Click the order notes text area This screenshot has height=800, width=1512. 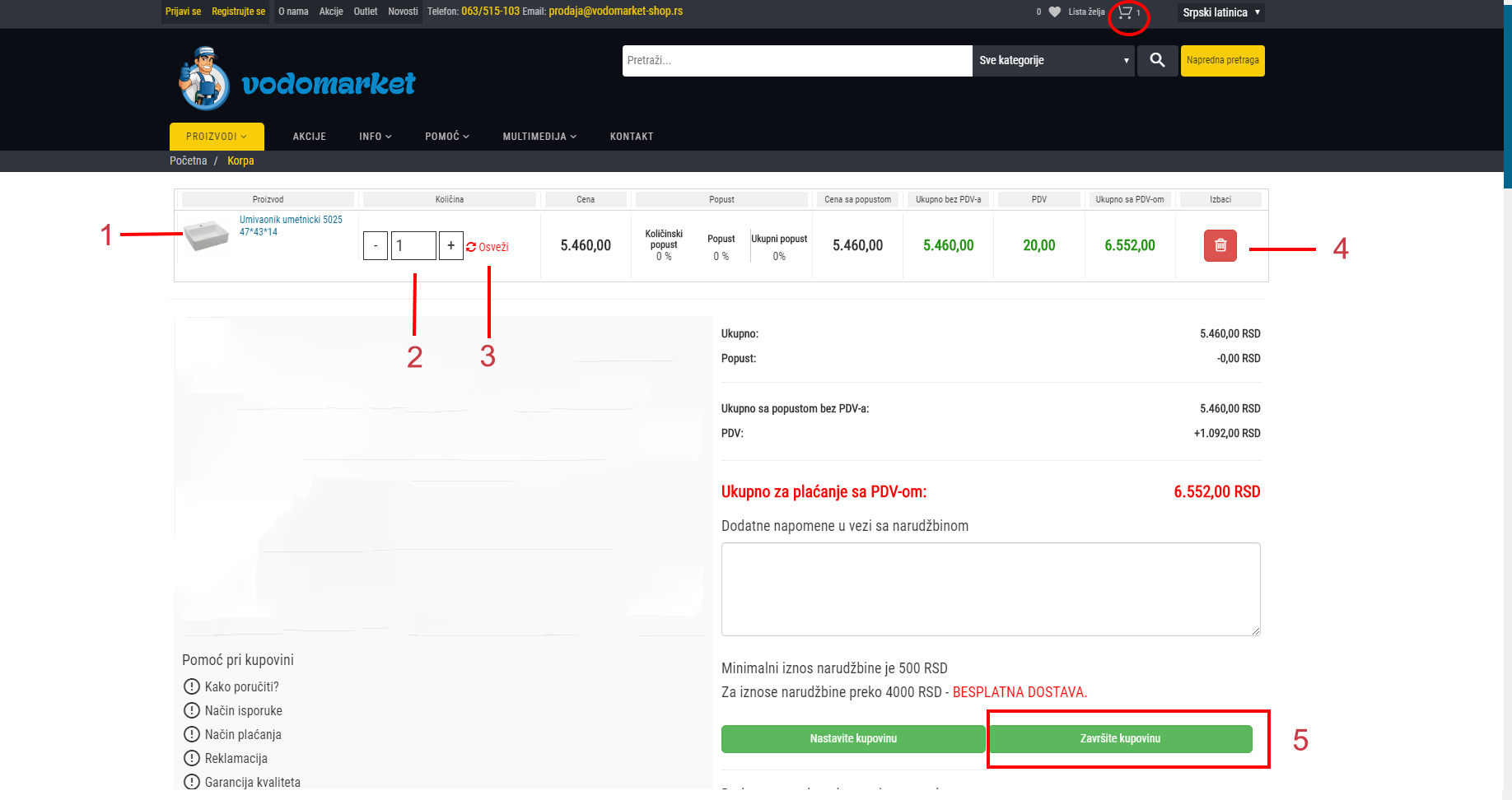click(990, 588)
